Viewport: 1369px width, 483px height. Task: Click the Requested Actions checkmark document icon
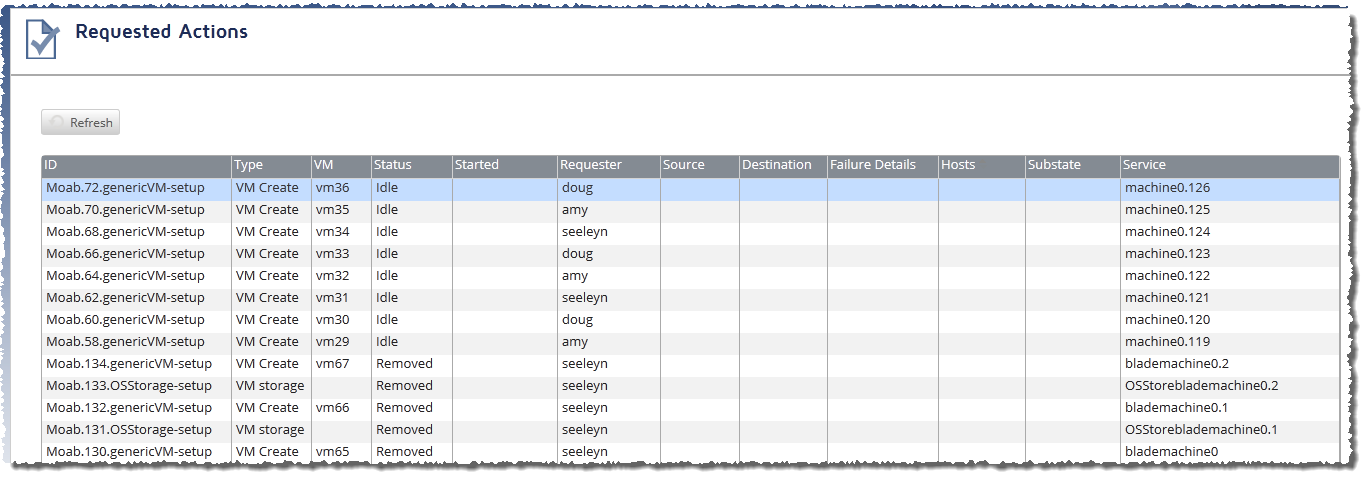[42, 40]
